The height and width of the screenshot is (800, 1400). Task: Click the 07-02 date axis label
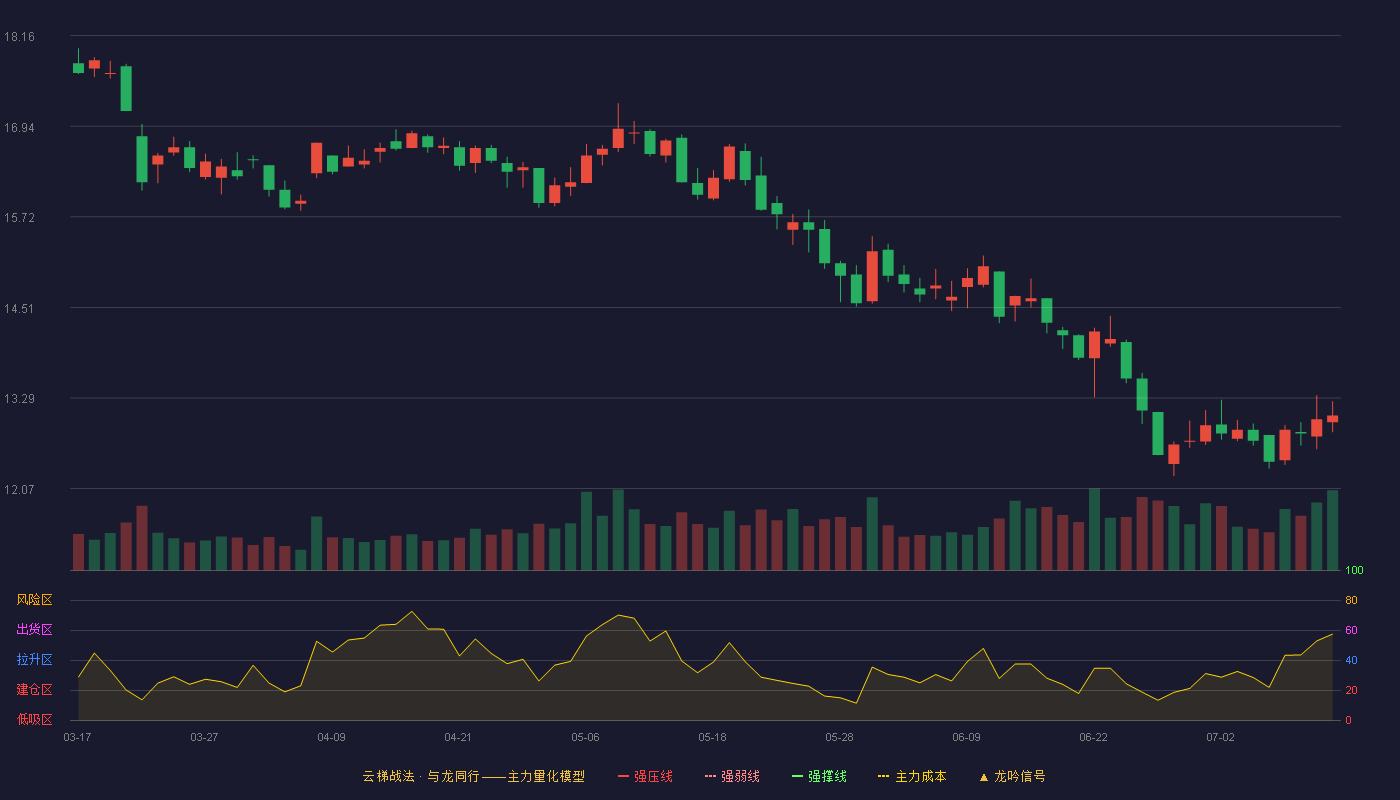pos(1220,737)
